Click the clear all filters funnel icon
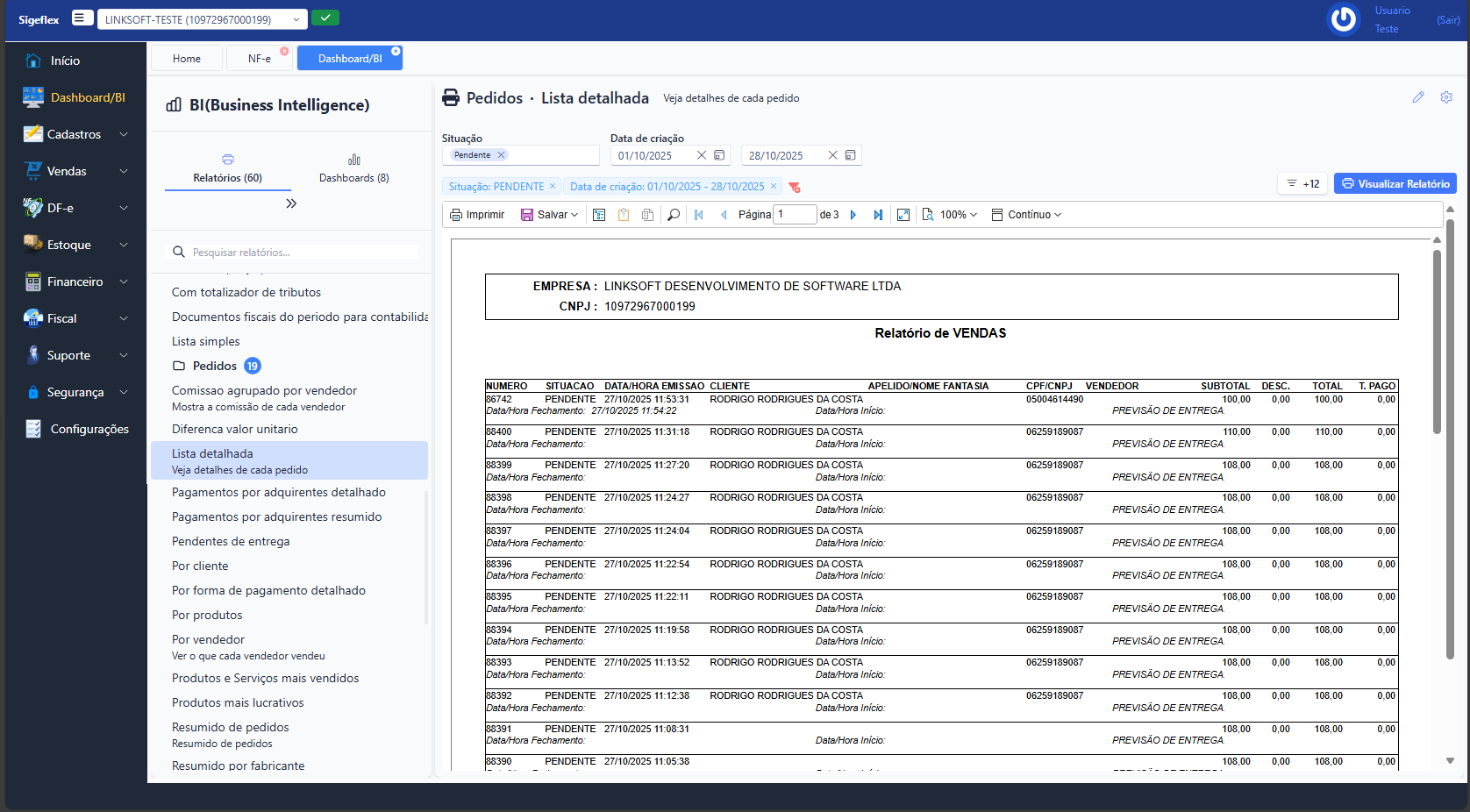The width and height of the screenshot is (1470, 812). click(795, 187)
